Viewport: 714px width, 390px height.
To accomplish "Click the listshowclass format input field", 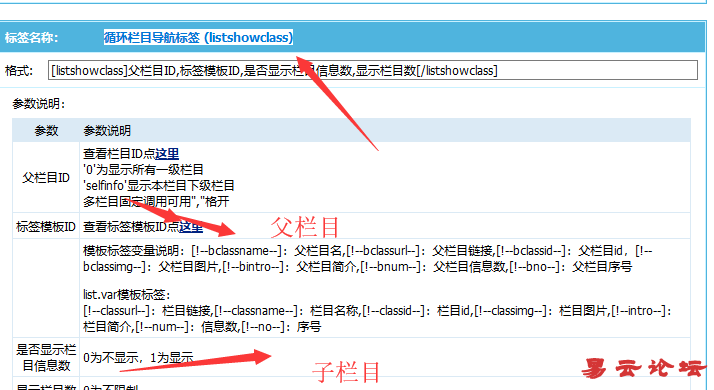I will [372, 71].
